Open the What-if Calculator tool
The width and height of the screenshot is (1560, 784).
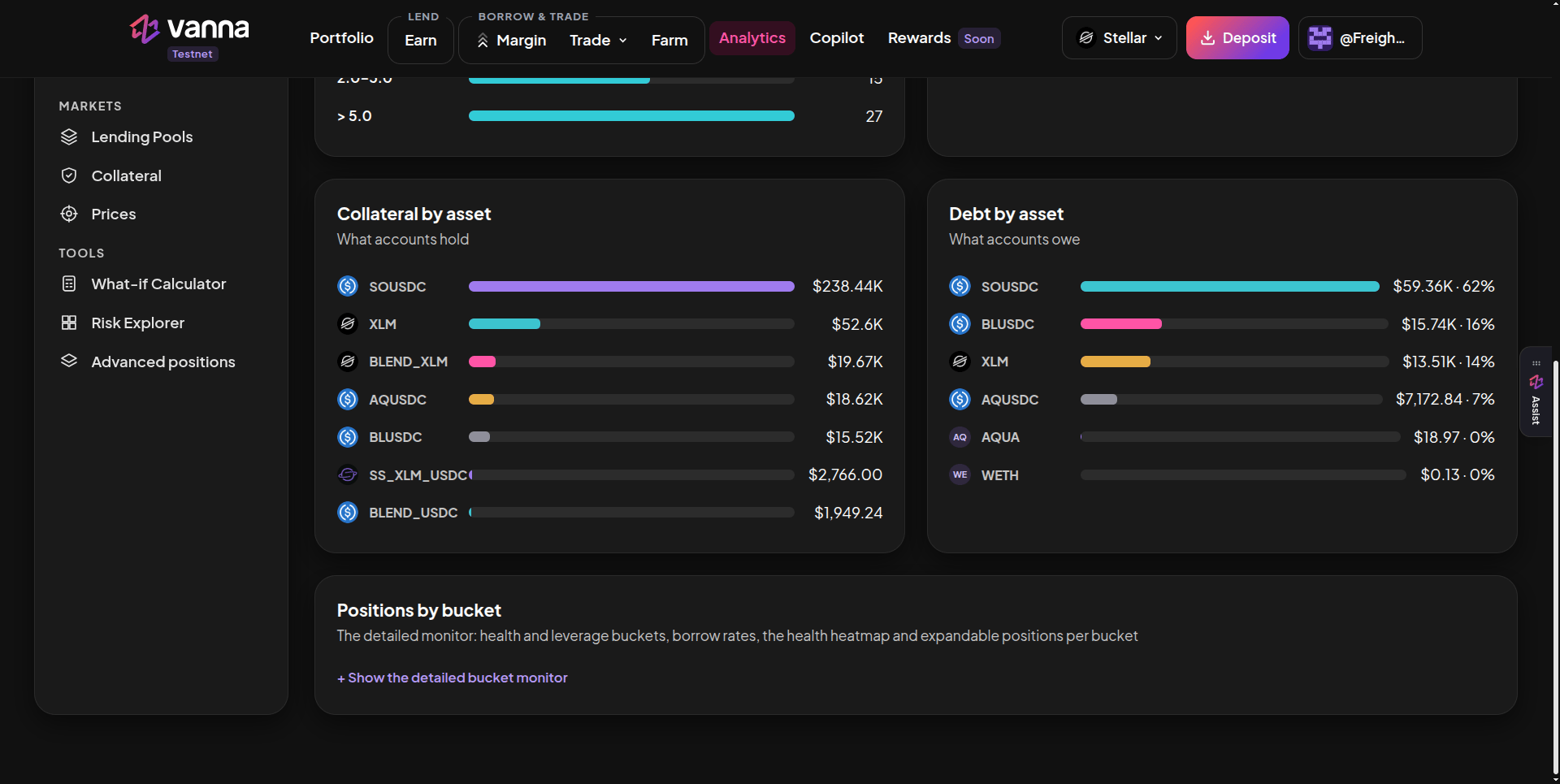click(x=158, y=284)
